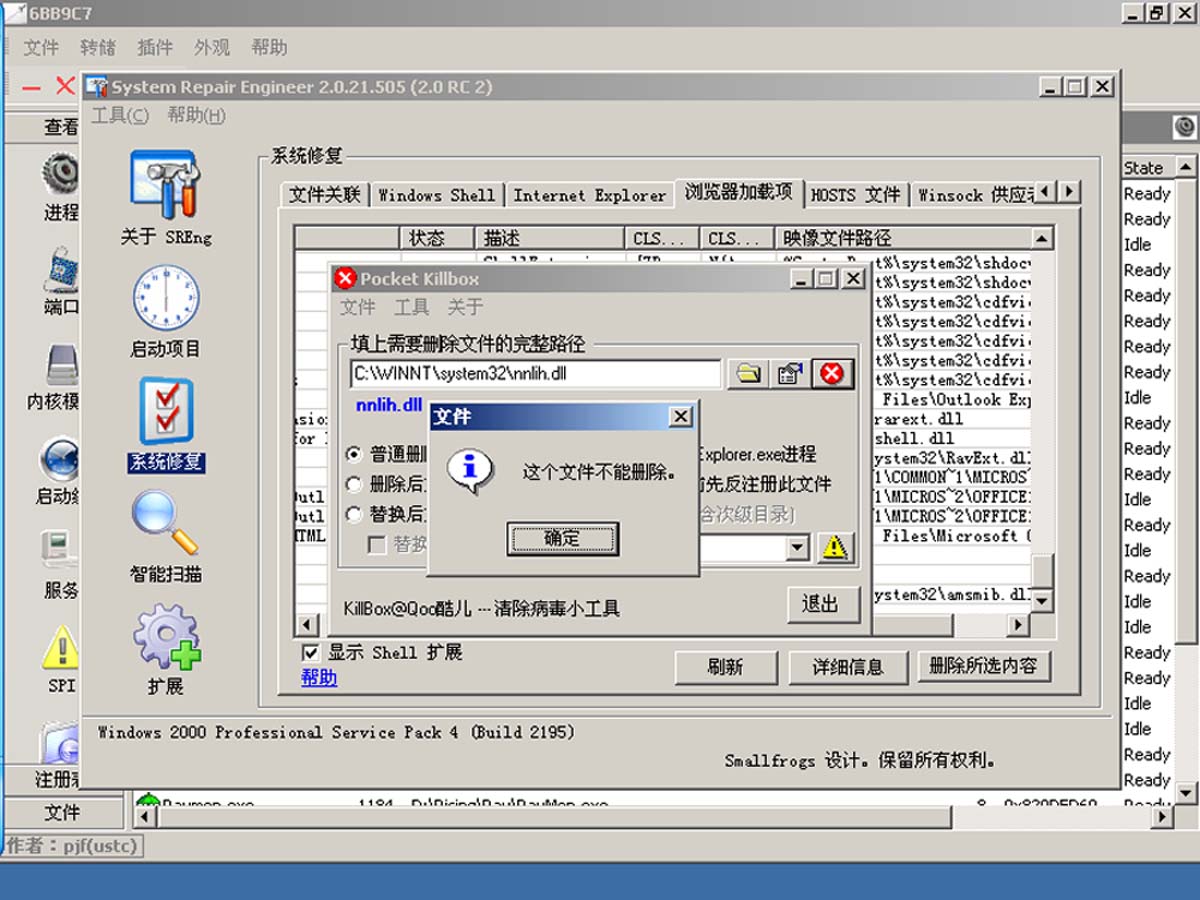Viewport: 1200px width, 900px height.
Task: Click the background window's bottom scroll right arrow
Action: [x=1162, y=817]
